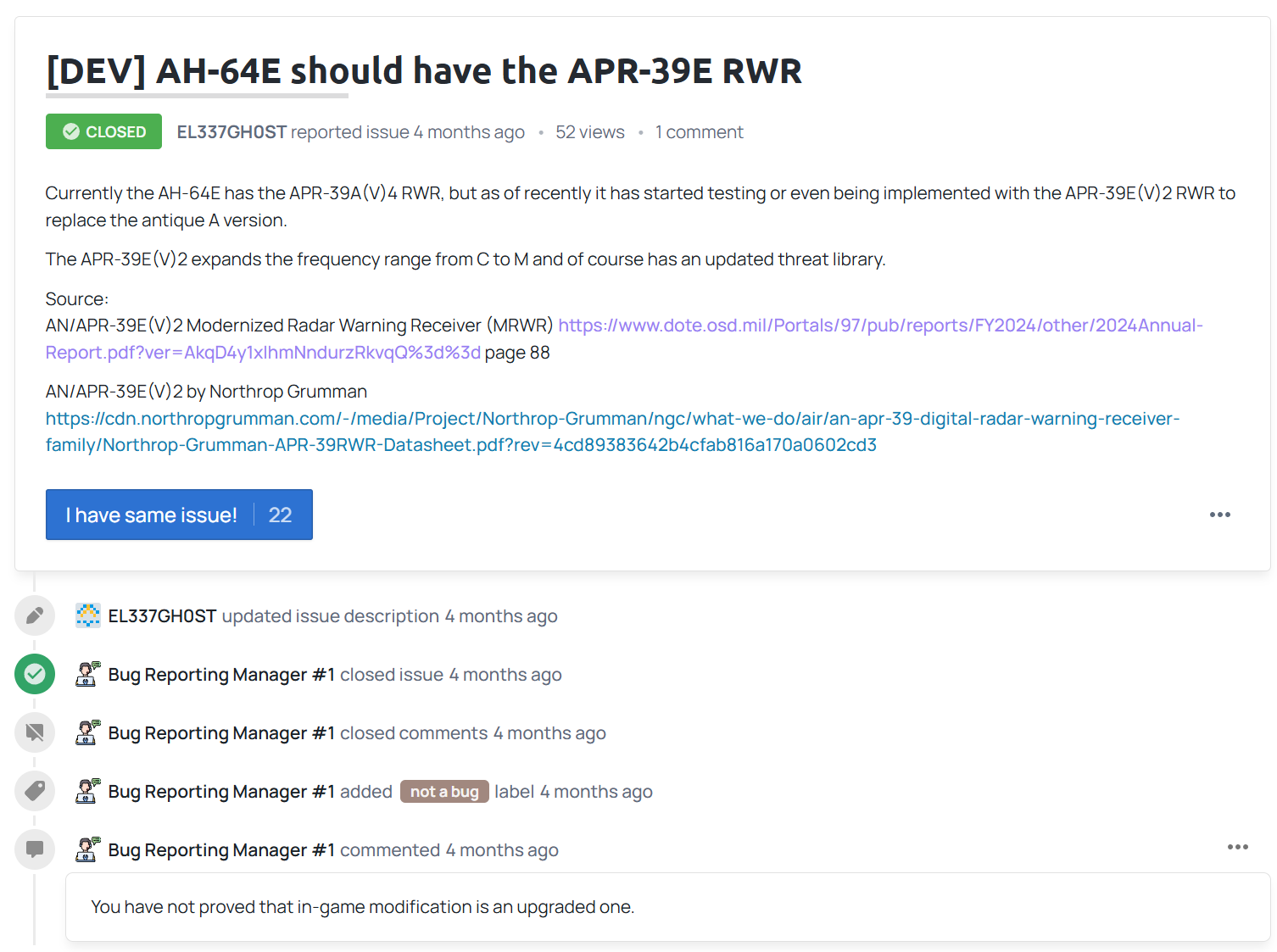Click the 'not a bug' label

[444, 792]
